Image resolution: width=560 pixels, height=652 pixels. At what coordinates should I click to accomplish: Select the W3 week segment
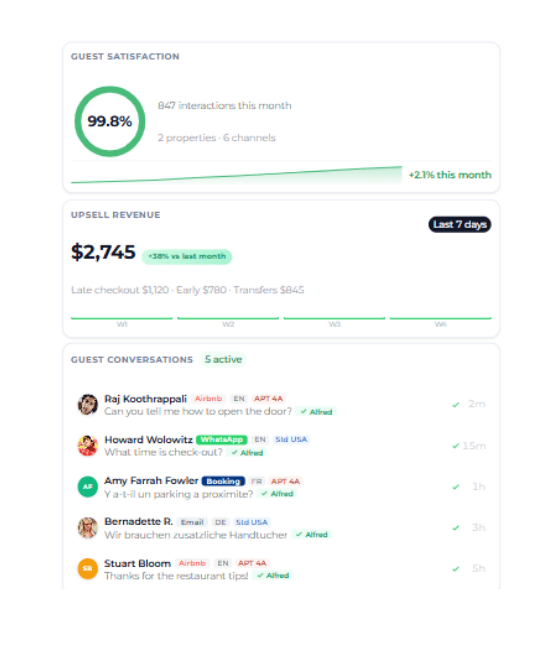(x=334, y=321)
